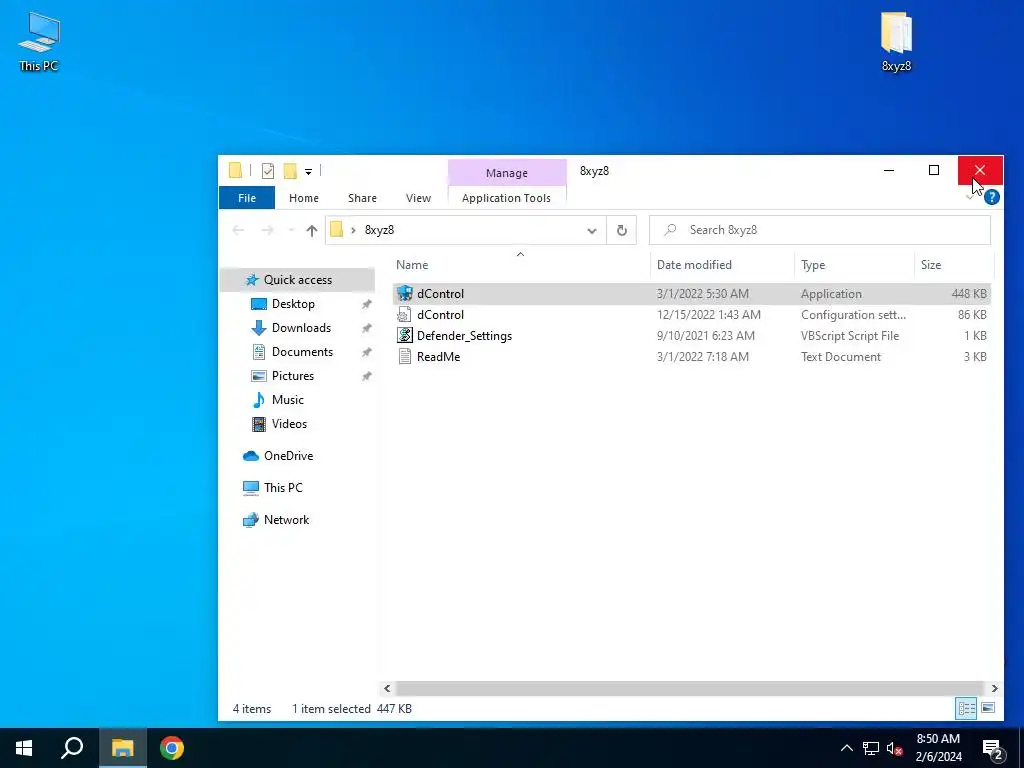Viewport: 1024px width, 768px height.
Task: Click the 8xyz8 path in address bar
Action: coord(379,230)
